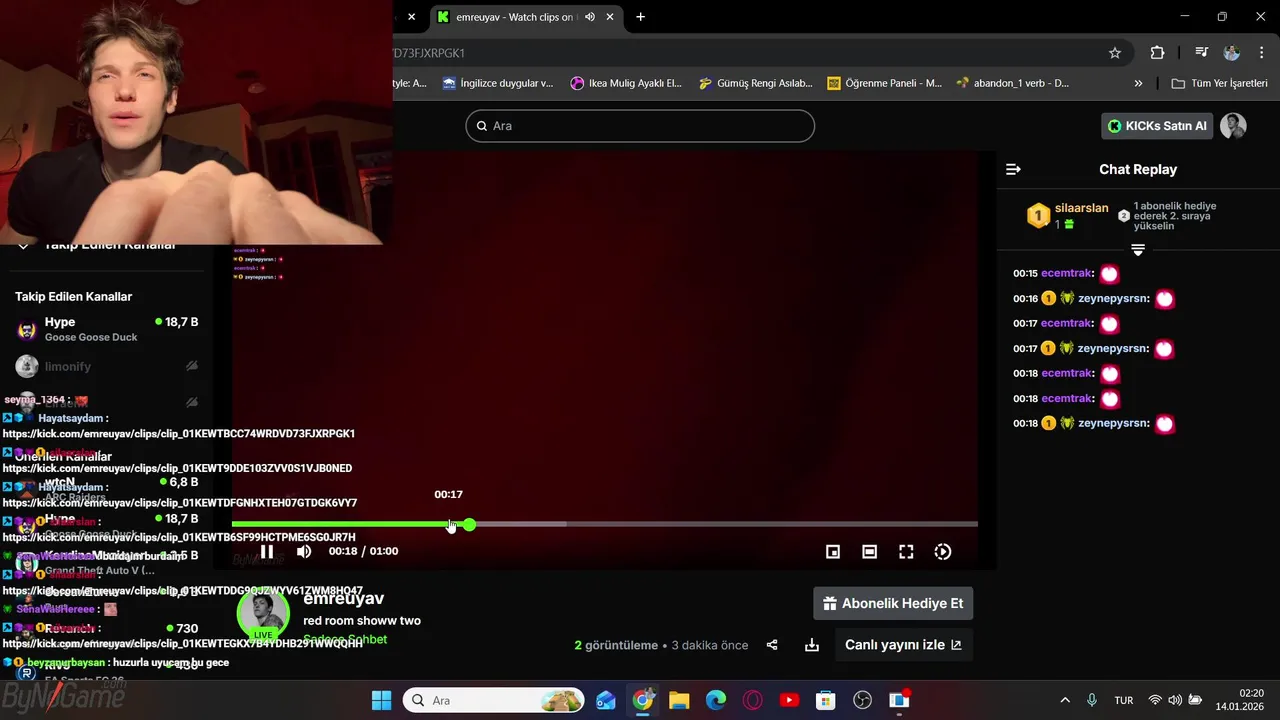Open Hype channel in followed list
The width and height of the screenshot is (1280, 720).
[x=107, y=329]
